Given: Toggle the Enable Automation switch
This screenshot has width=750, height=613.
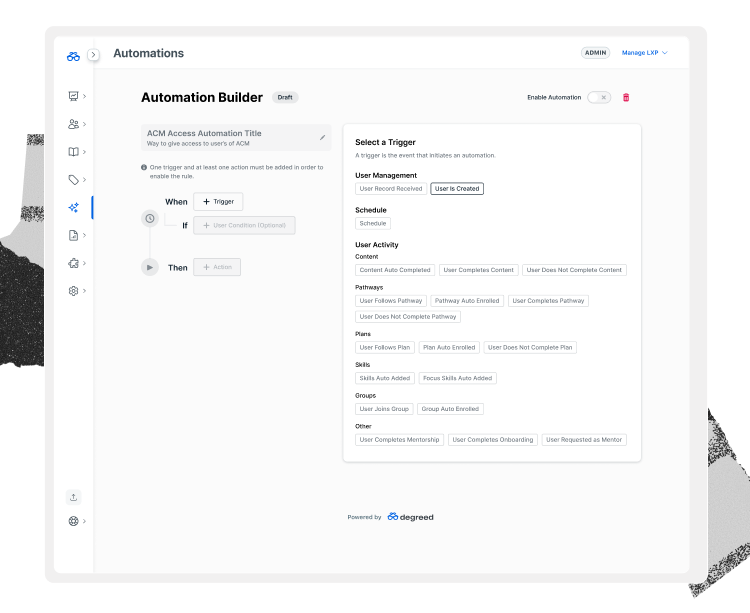Looking at the screenshot, I should pyautogui.click(x=598, y=97).
